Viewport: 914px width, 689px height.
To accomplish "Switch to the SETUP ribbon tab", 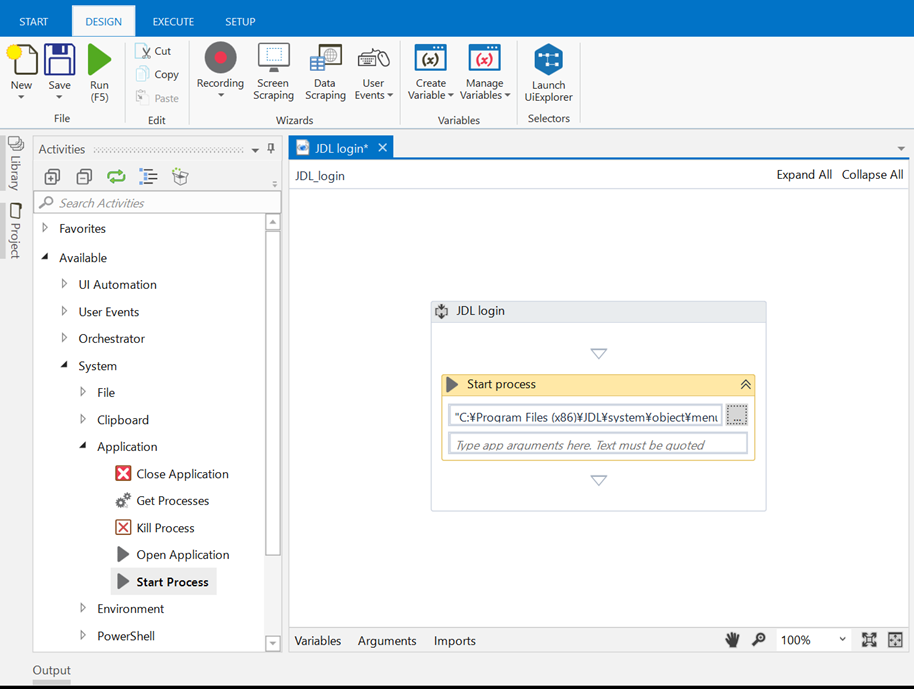I will (240, 22).
